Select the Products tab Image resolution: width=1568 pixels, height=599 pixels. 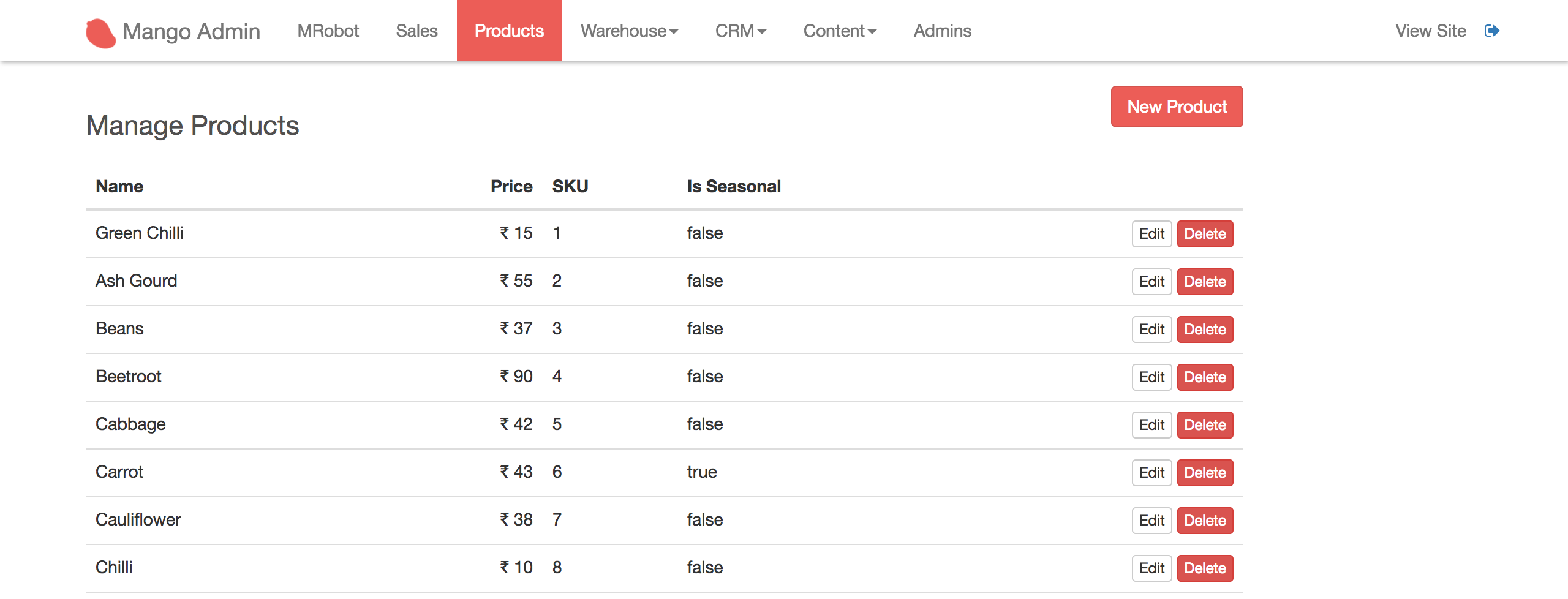[x=510, y=31]
